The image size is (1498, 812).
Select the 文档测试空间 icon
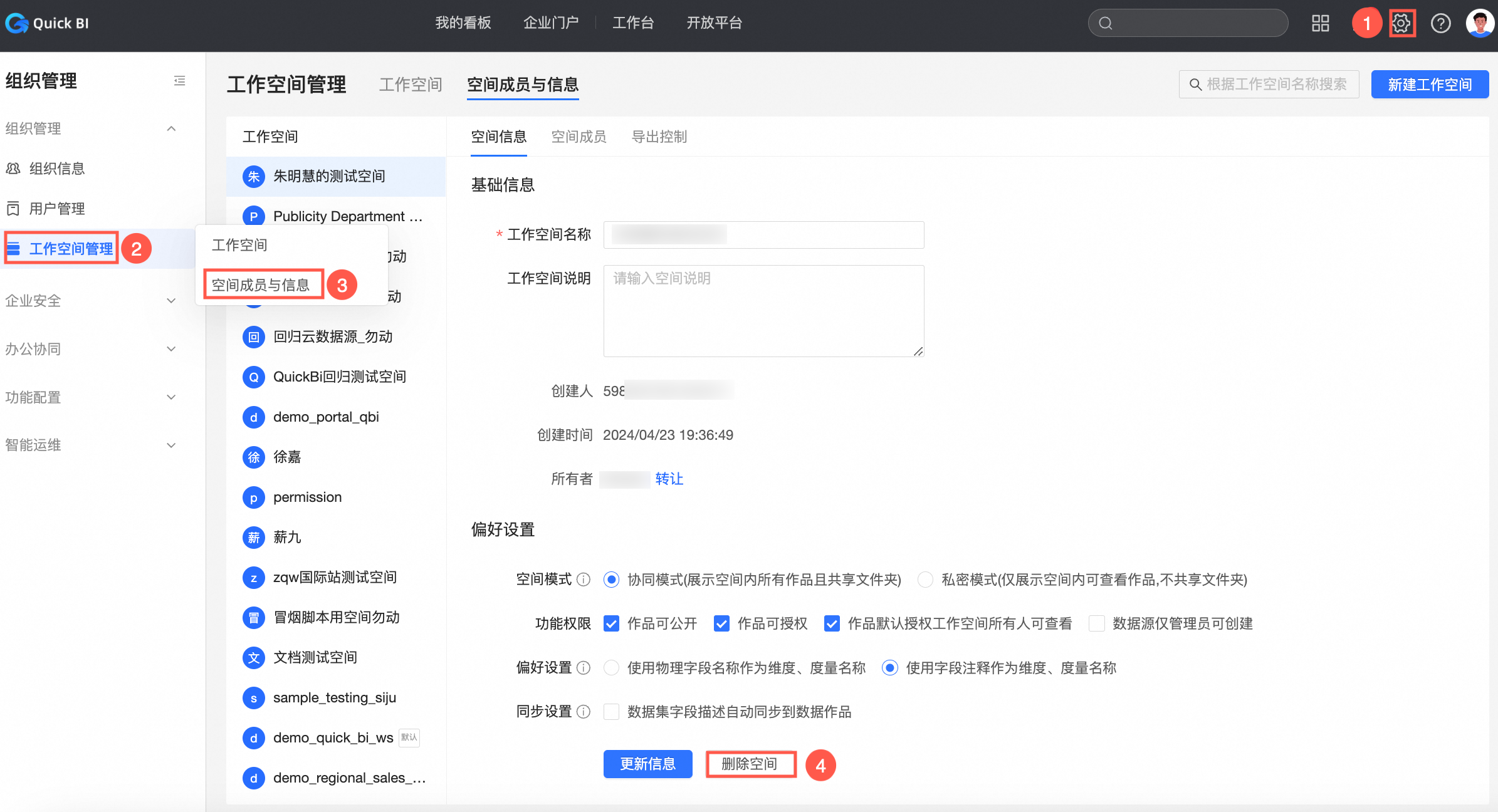(x=253, y=658)
